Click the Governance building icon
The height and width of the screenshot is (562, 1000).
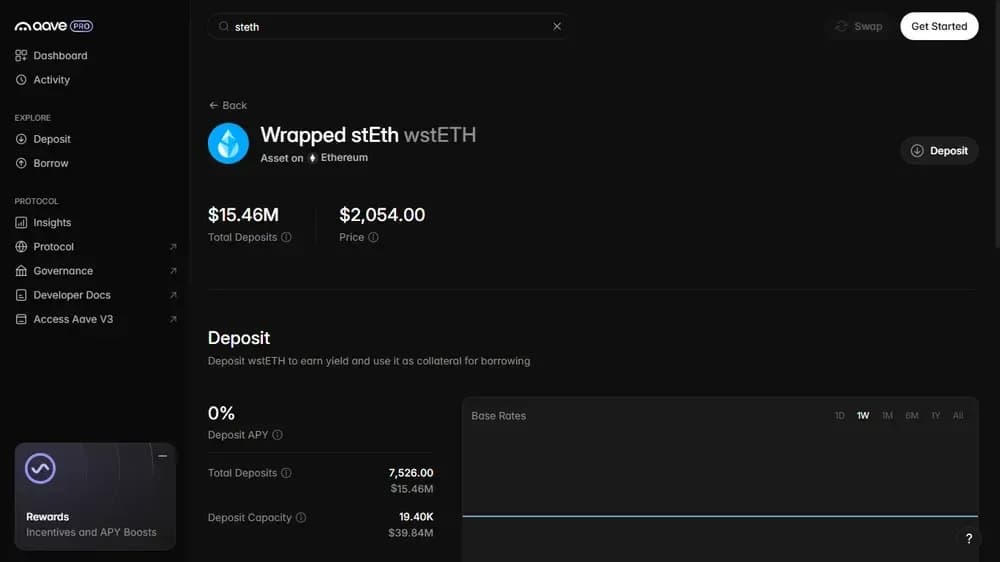pos(21,271)
